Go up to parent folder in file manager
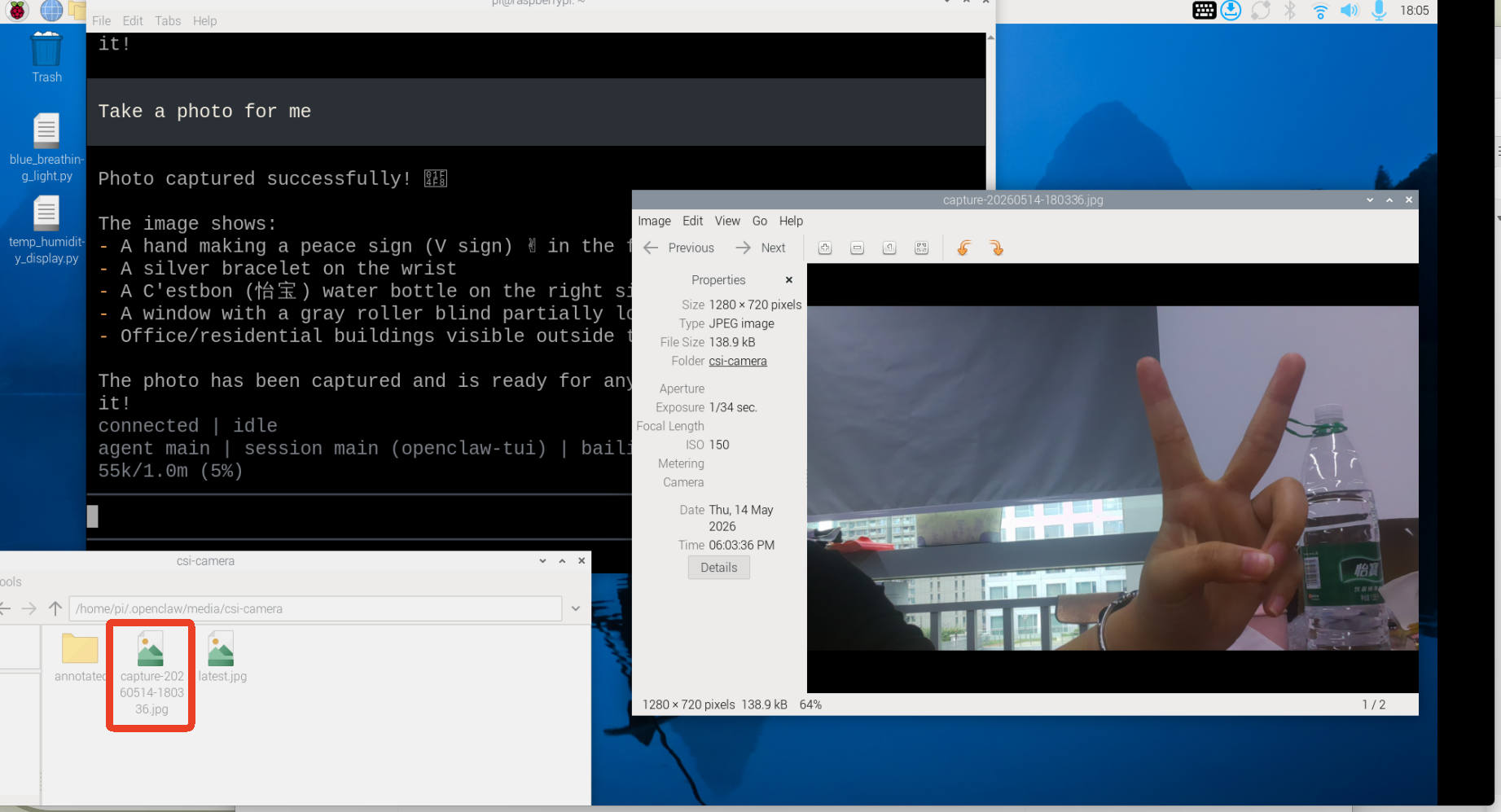The width and height of the screenshot is (1501, 812). [x=55, y=608]
